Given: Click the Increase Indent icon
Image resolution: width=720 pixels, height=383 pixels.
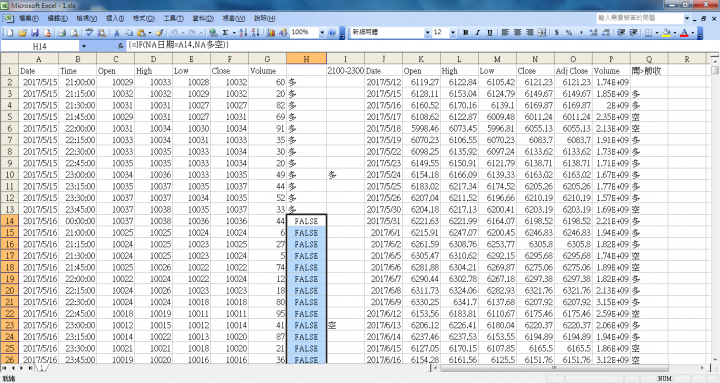Looking at the screenshot, I should [x=633, y=33].
